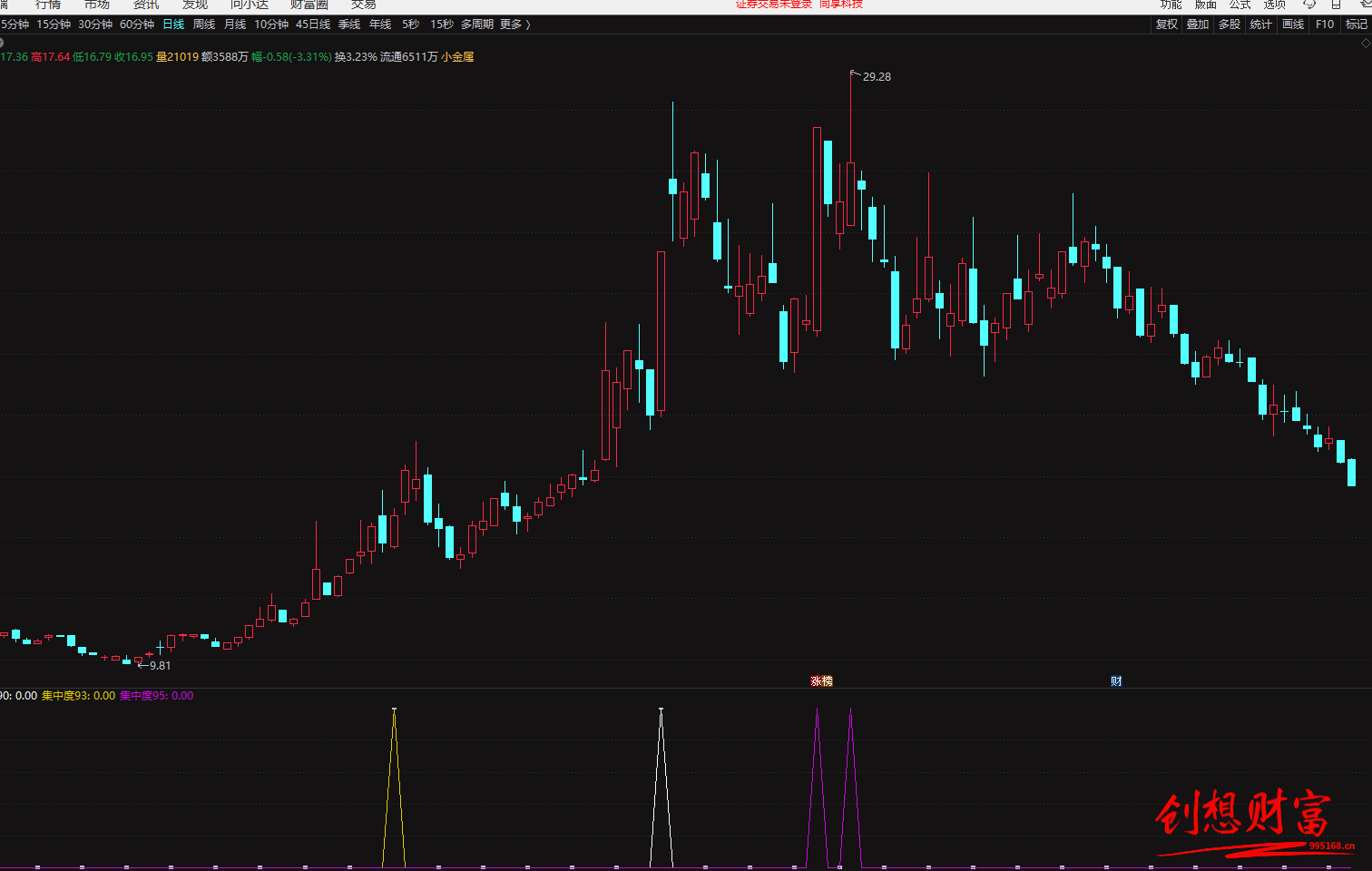Image resolution: width=1372 pixels, height=871 pixels.
Task: Open the 资讯 menu
Action: [146, 5]
